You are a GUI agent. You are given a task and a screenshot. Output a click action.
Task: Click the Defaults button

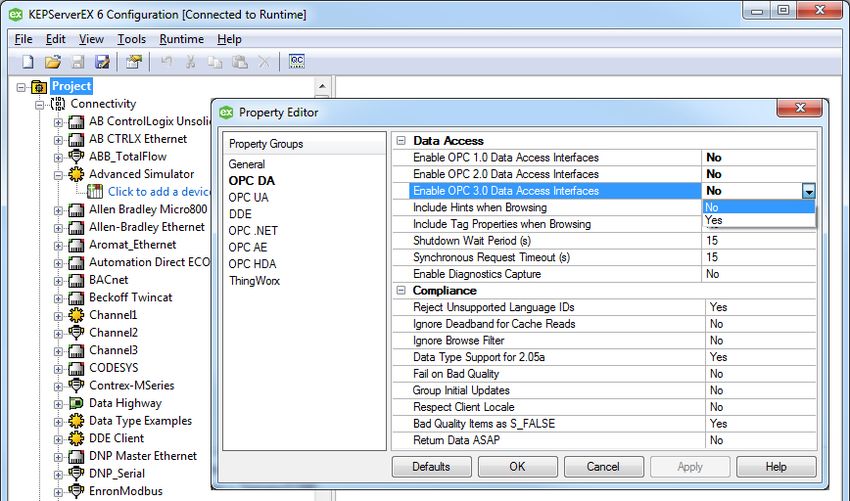(x=432, y=467)
